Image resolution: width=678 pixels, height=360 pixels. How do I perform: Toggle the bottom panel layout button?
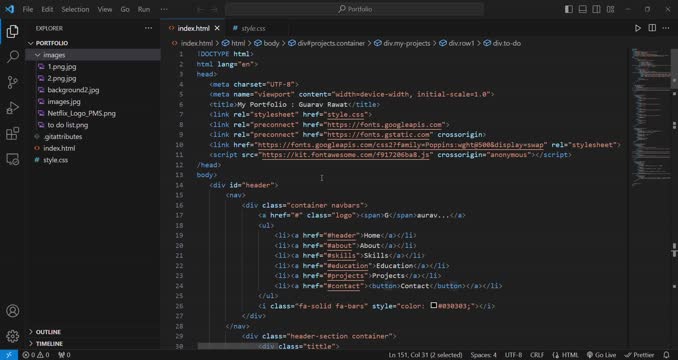(x=583, y=9)
